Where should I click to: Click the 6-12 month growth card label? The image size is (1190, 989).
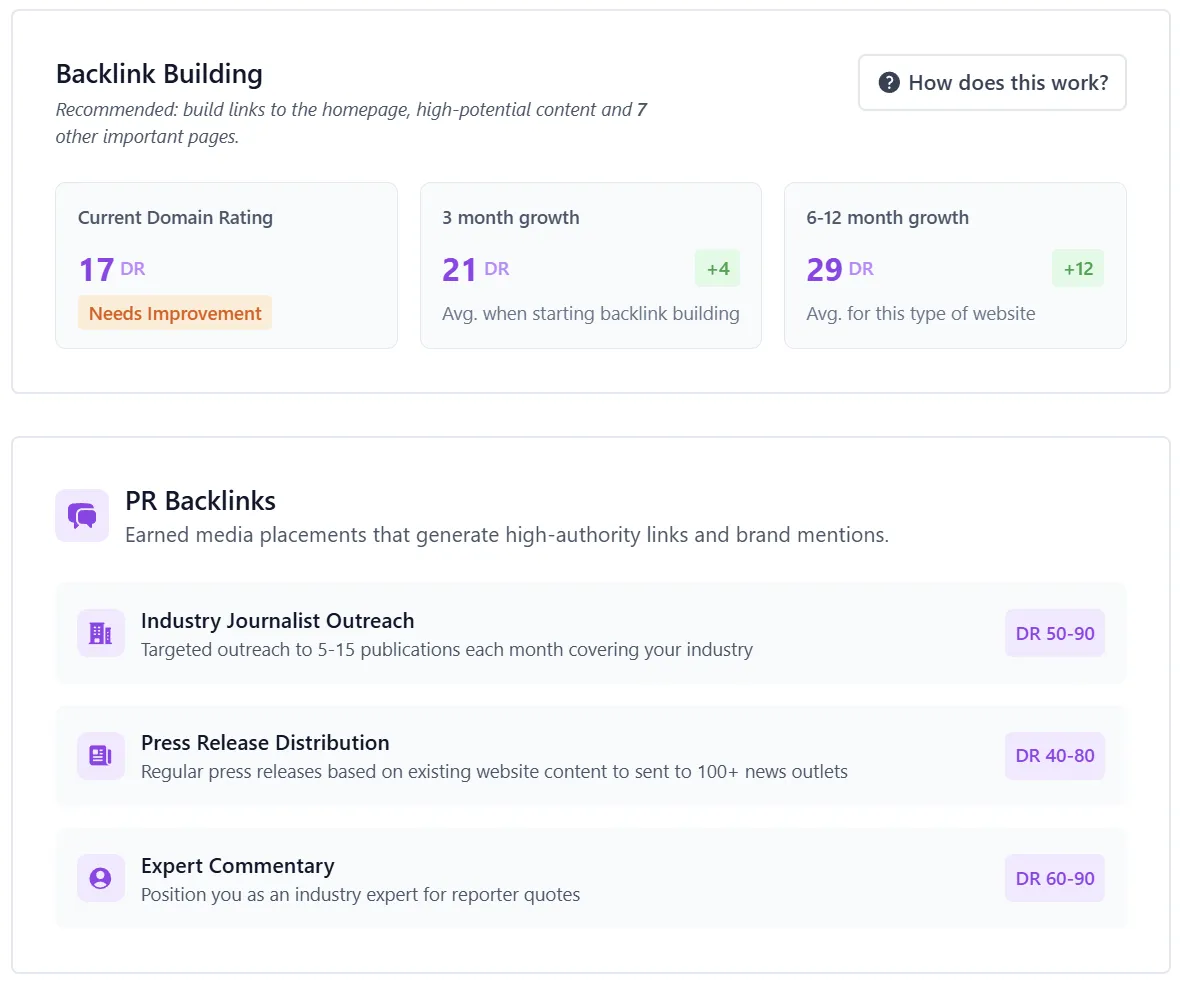coord(887,218)
